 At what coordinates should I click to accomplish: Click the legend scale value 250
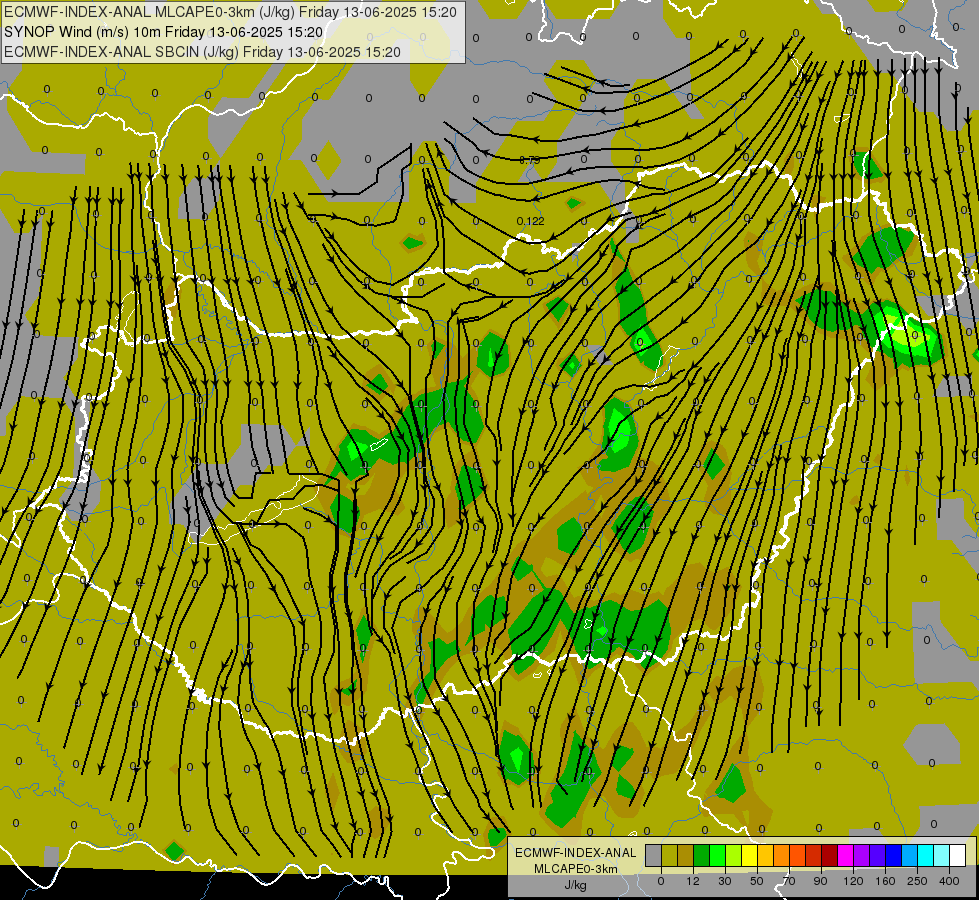[917, 881]
